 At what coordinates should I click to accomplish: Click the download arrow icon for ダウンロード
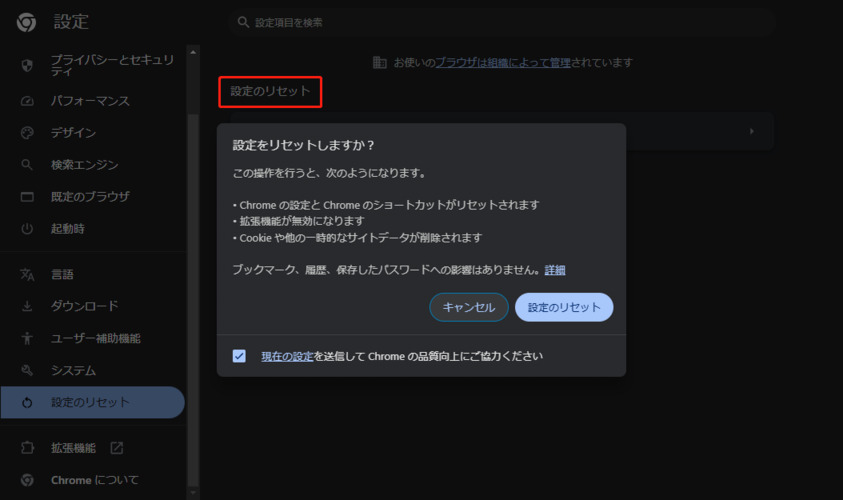click(x=27, y=306)
